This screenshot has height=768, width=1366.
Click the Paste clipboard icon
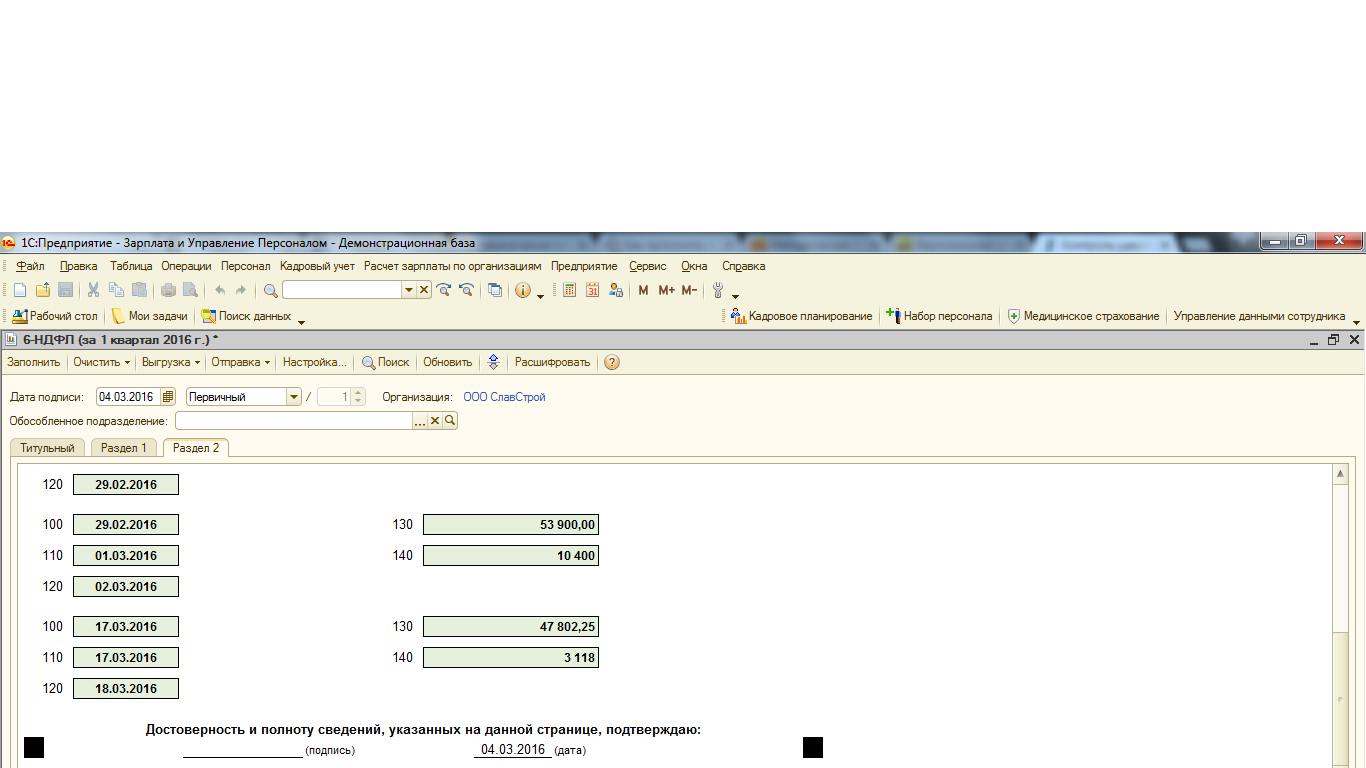pos(139,290)
